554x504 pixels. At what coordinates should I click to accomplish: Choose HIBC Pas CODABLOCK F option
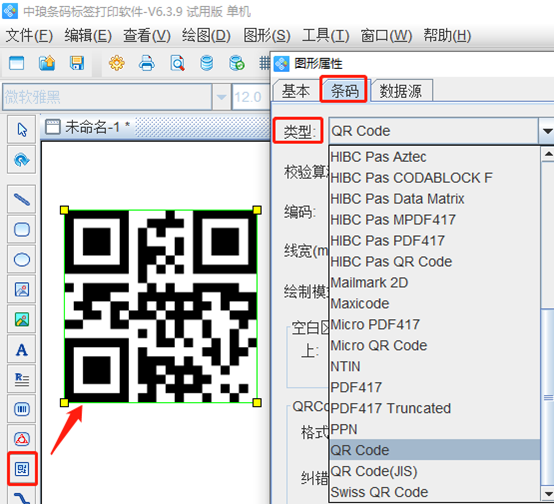point(435,178)
